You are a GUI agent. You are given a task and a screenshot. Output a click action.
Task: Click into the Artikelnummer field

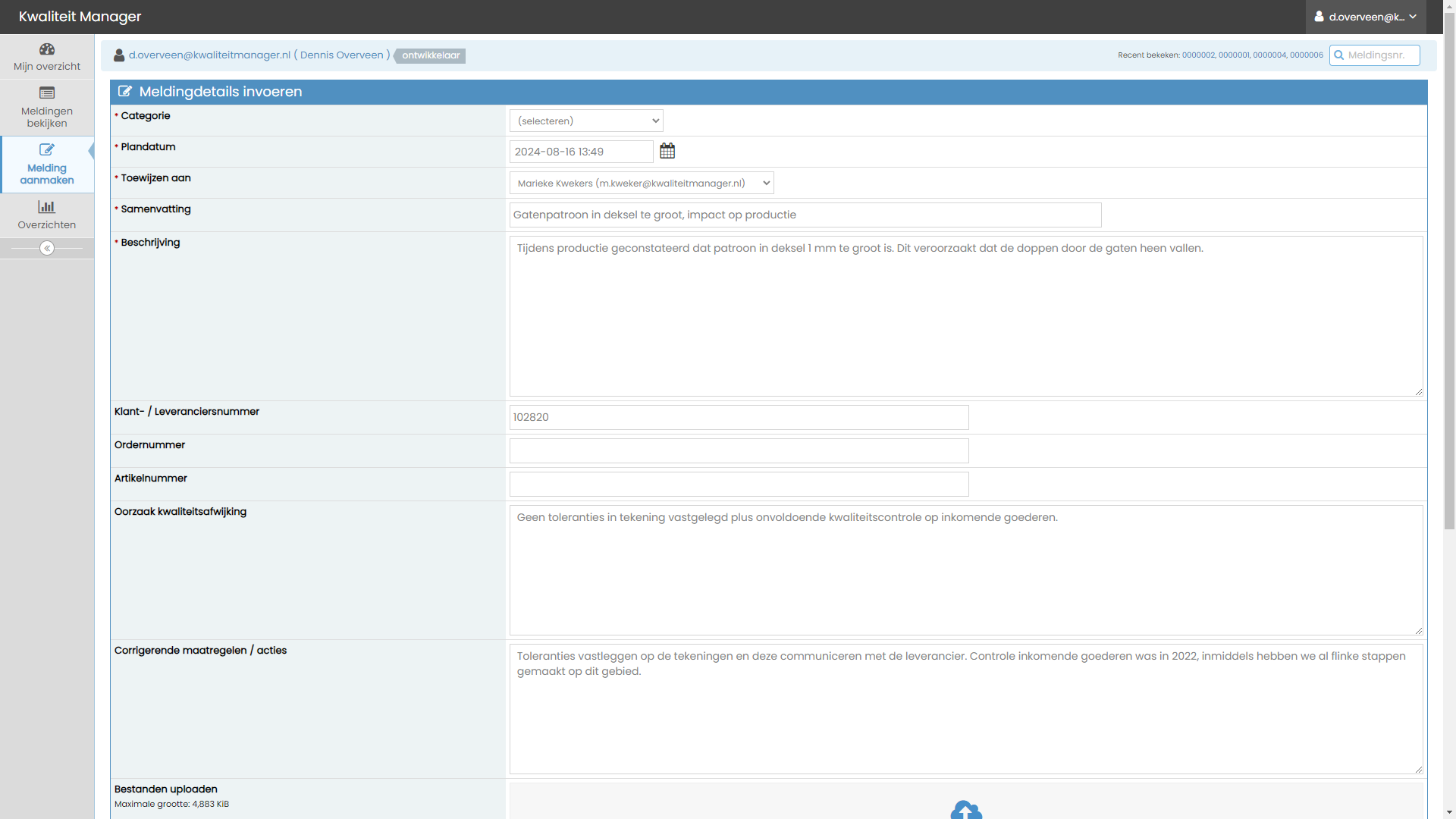click(739, 484)
